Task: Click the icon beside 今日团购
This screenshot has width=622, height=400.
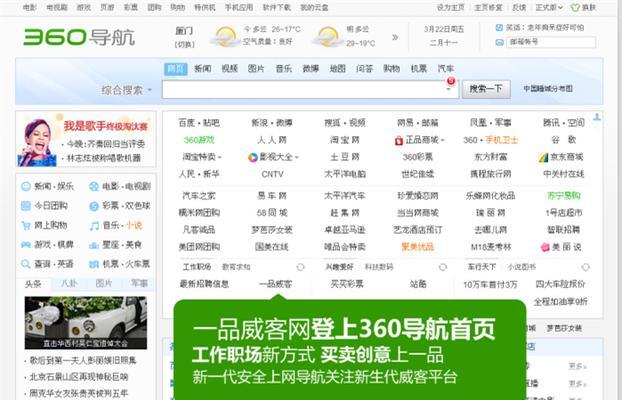Action: (x=26, y=206)
